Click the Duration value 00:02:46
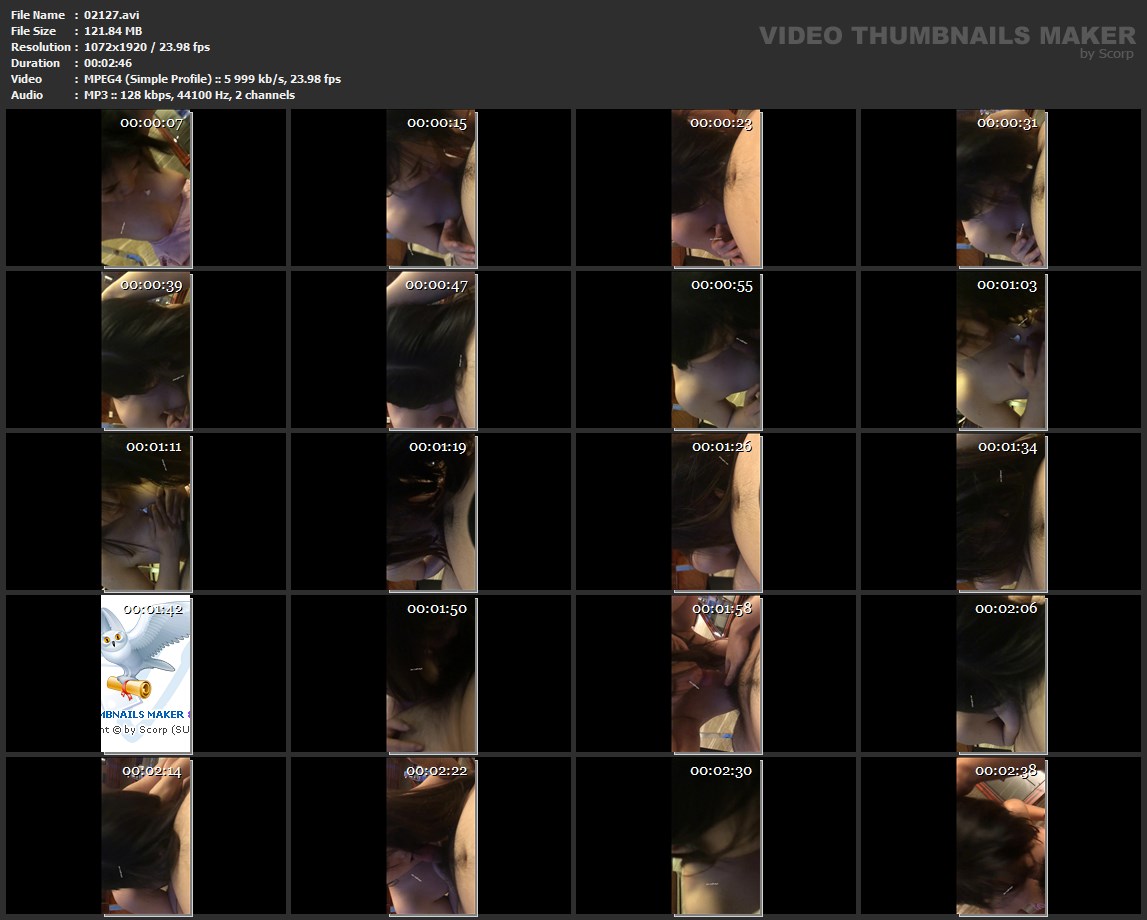 point(108,63)
